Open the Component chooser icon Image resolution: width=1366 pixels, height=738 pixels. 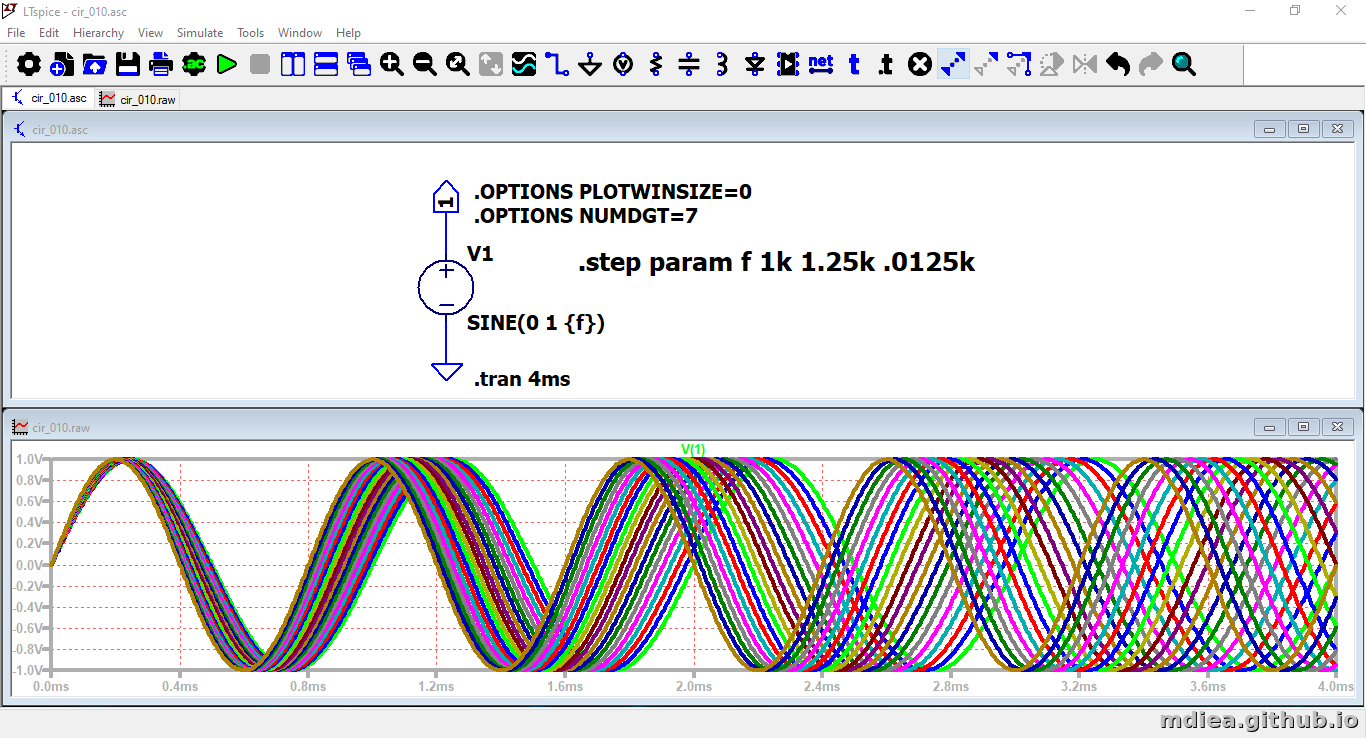[x=788, y=65]
